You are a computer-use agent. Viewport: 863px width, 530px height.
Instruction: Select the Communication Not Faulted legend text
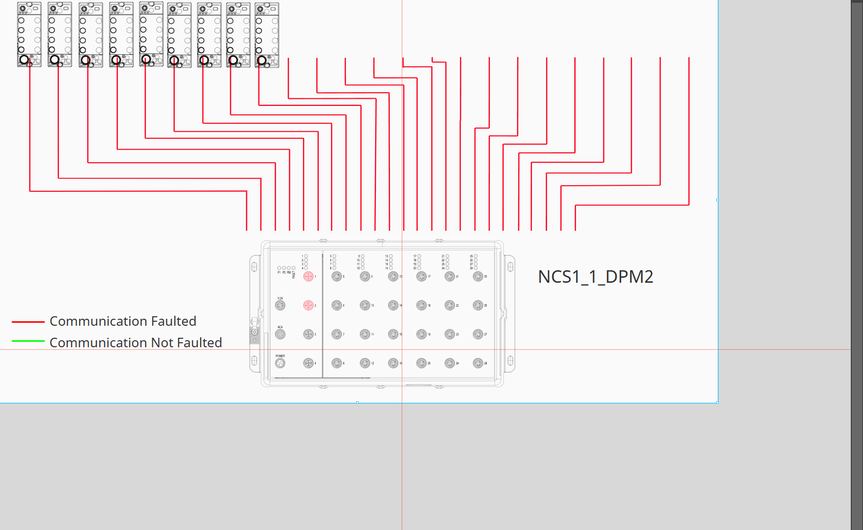(x=136, y=342)
